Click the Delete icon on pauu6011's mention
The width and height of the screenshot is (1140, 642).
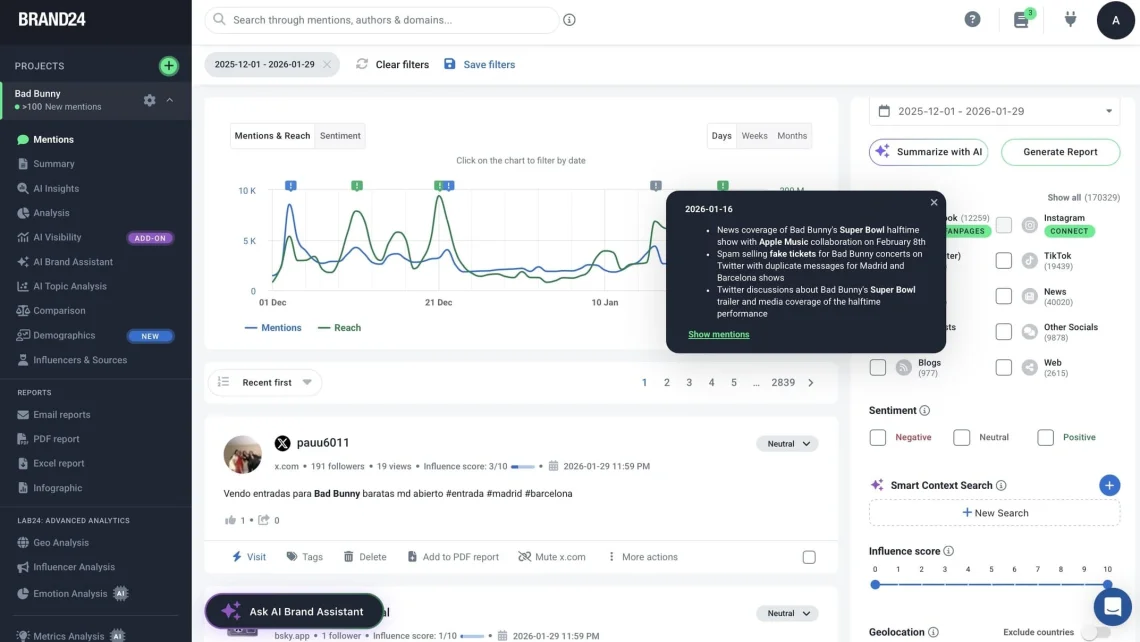(x=350, y=556)
